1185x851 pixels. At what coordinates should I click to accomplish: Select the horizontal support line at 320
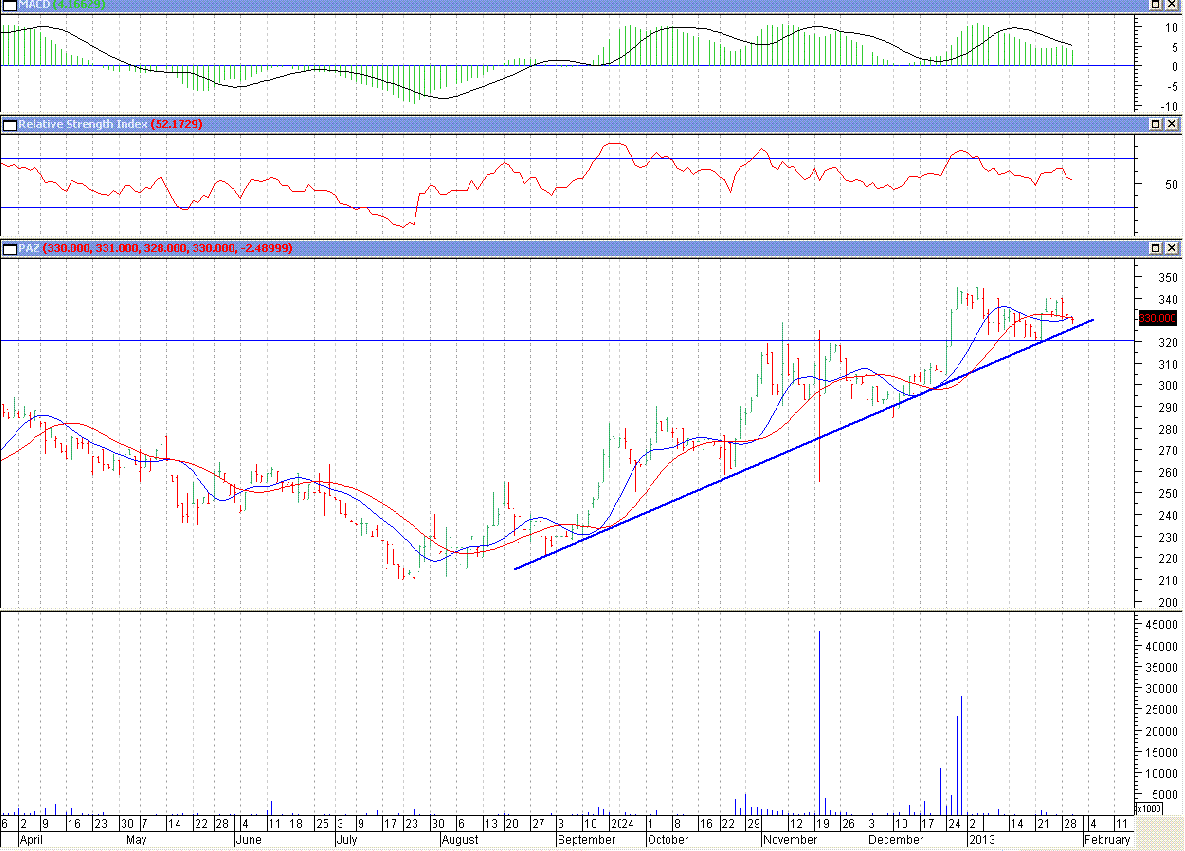point(400,340)
